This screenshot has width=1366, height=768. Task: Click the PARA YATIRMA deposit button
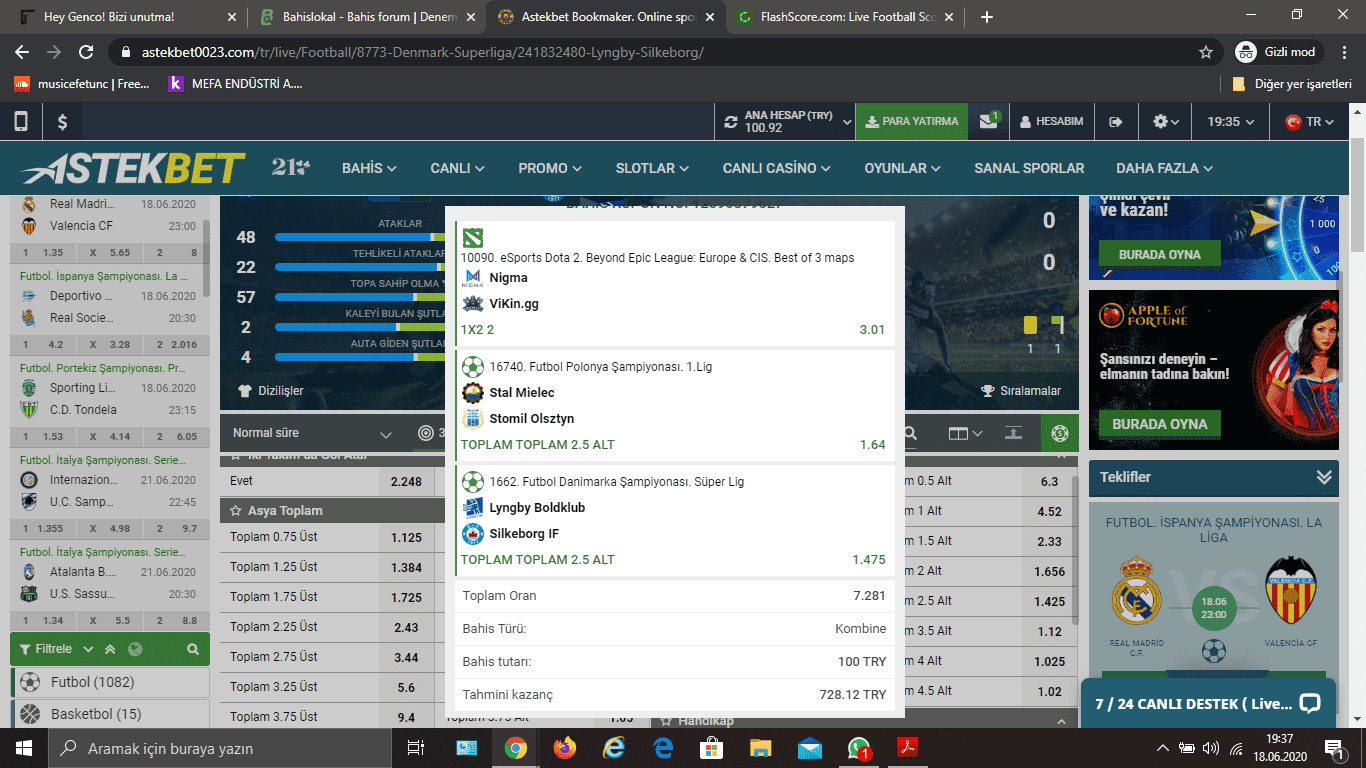[x=912, y=122]
